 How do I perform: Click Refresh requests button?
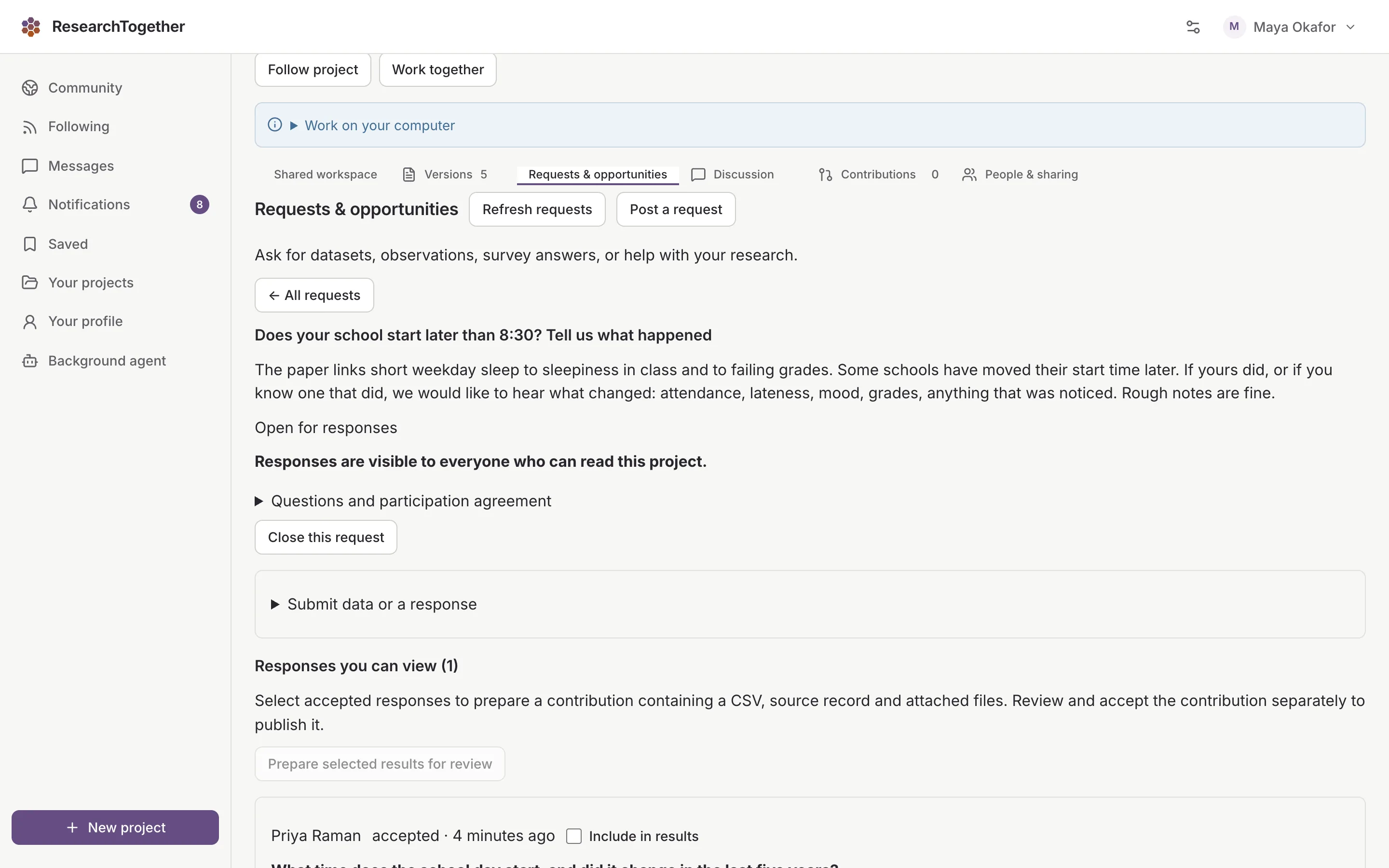coord(537,210)
